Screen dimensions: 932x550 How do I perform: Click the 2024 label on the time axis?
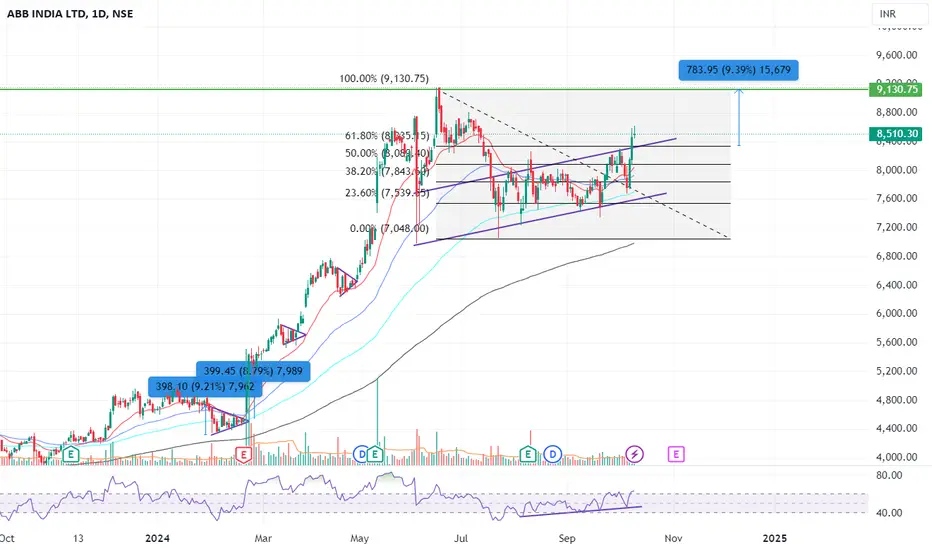[x=158, y=539]
